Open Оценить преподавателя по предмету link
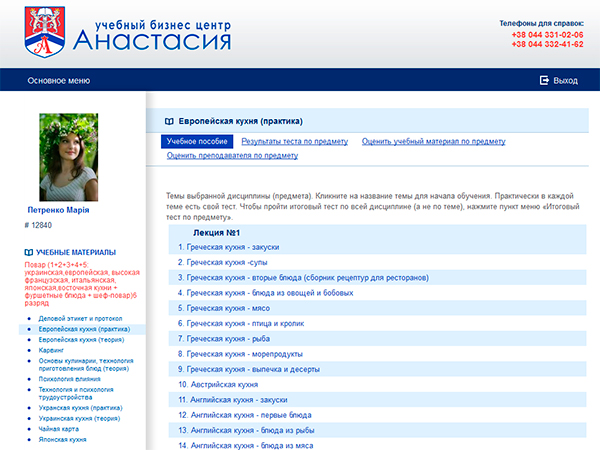This screenshot has height=450, width=600. 232,156
